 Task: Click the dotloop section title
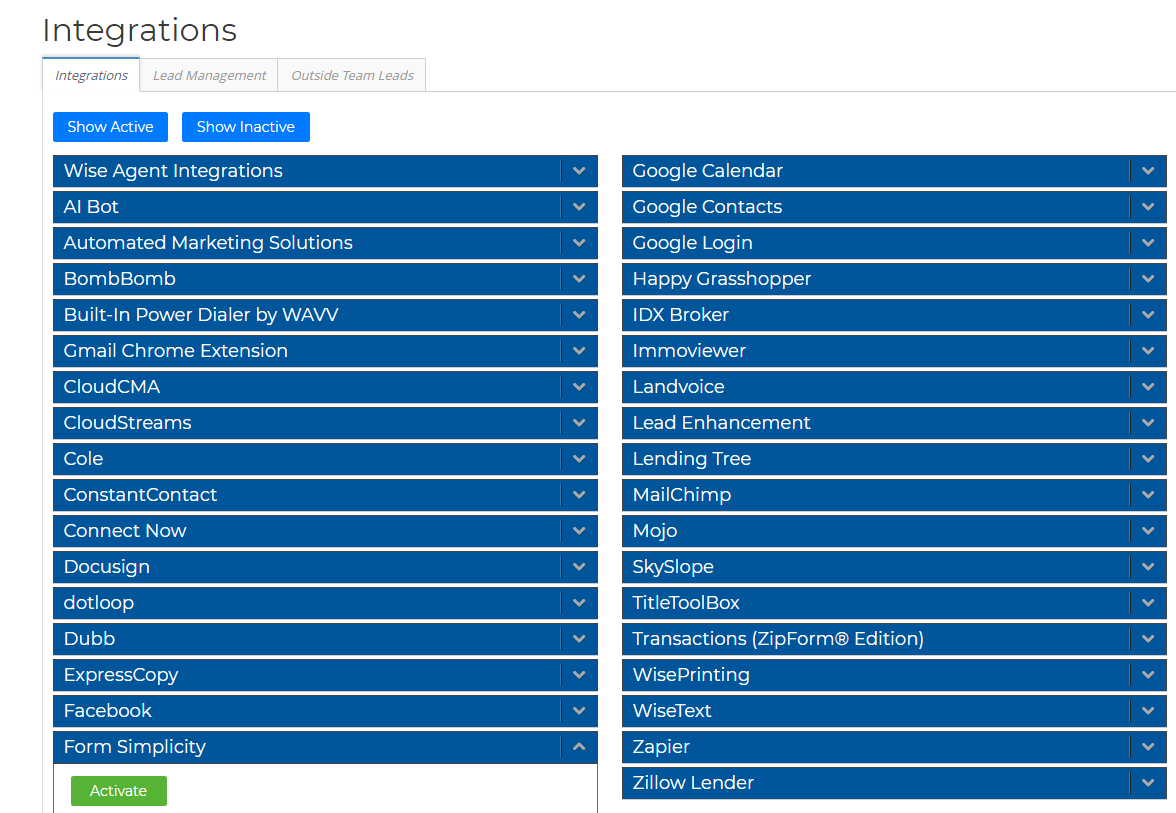coord(98,602)
